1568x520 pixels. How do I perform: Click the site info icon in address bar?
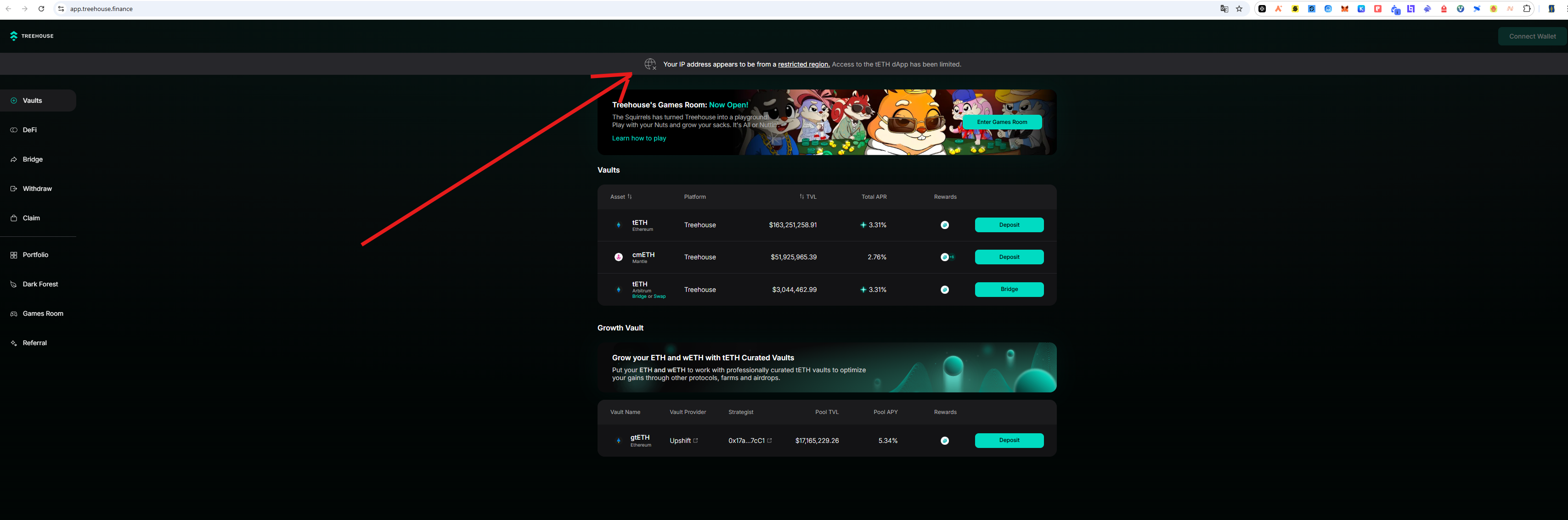click(61, 9)
